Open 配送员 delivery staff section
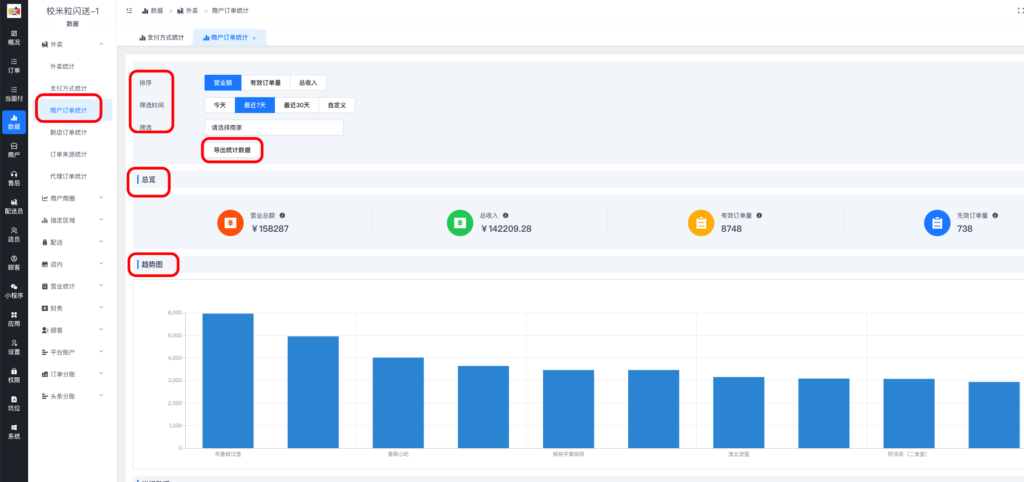This screenshot has height=482, width=1024. tap(14, 206)
